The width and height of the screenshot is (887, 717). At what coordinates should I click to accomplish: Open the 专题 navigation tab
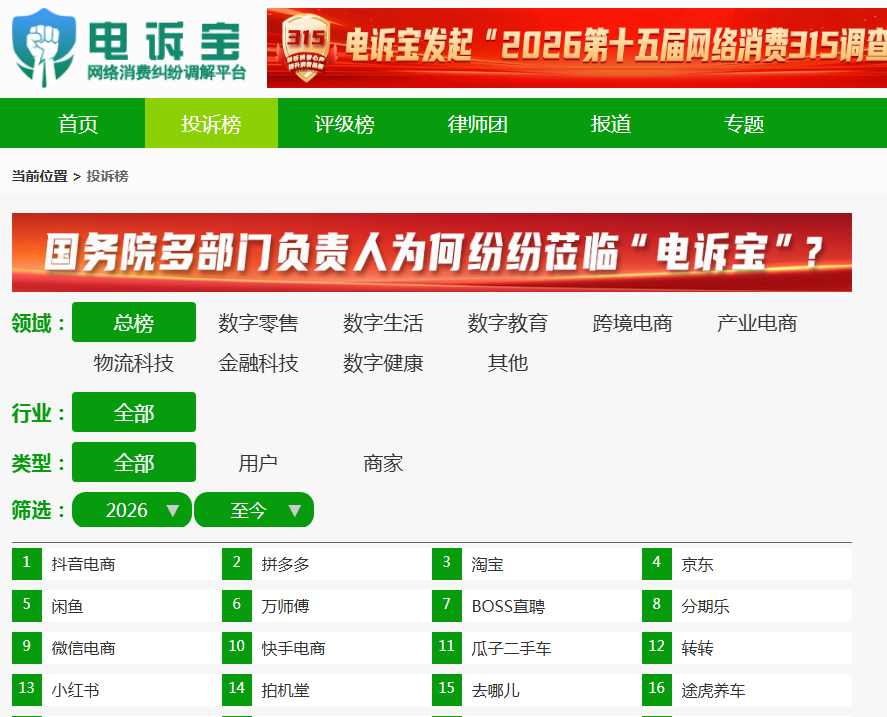[744, 123]
